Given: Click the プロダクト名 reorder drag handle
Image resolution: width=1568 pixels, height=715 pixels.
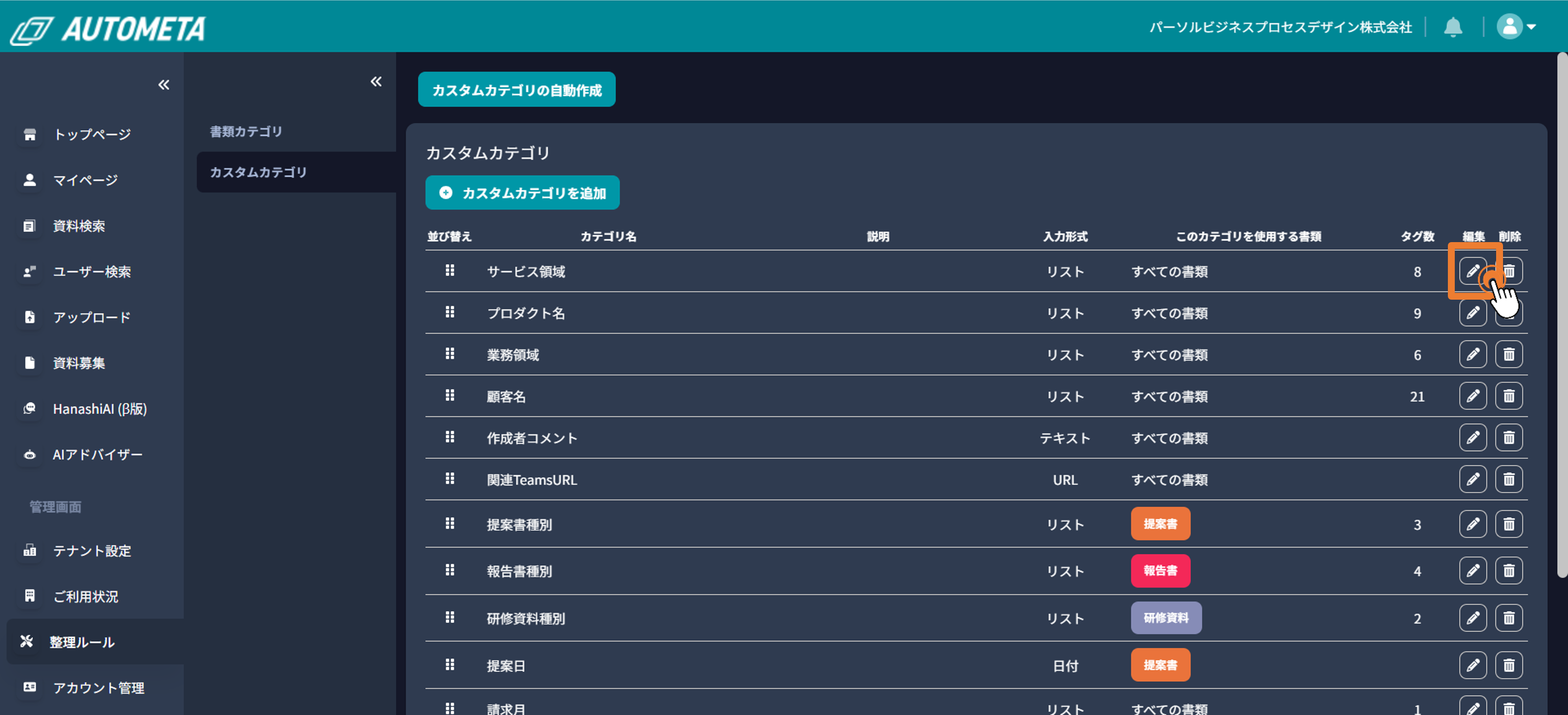Looking at the screenshot, I should pyautogui.click(x=450, y=312).
